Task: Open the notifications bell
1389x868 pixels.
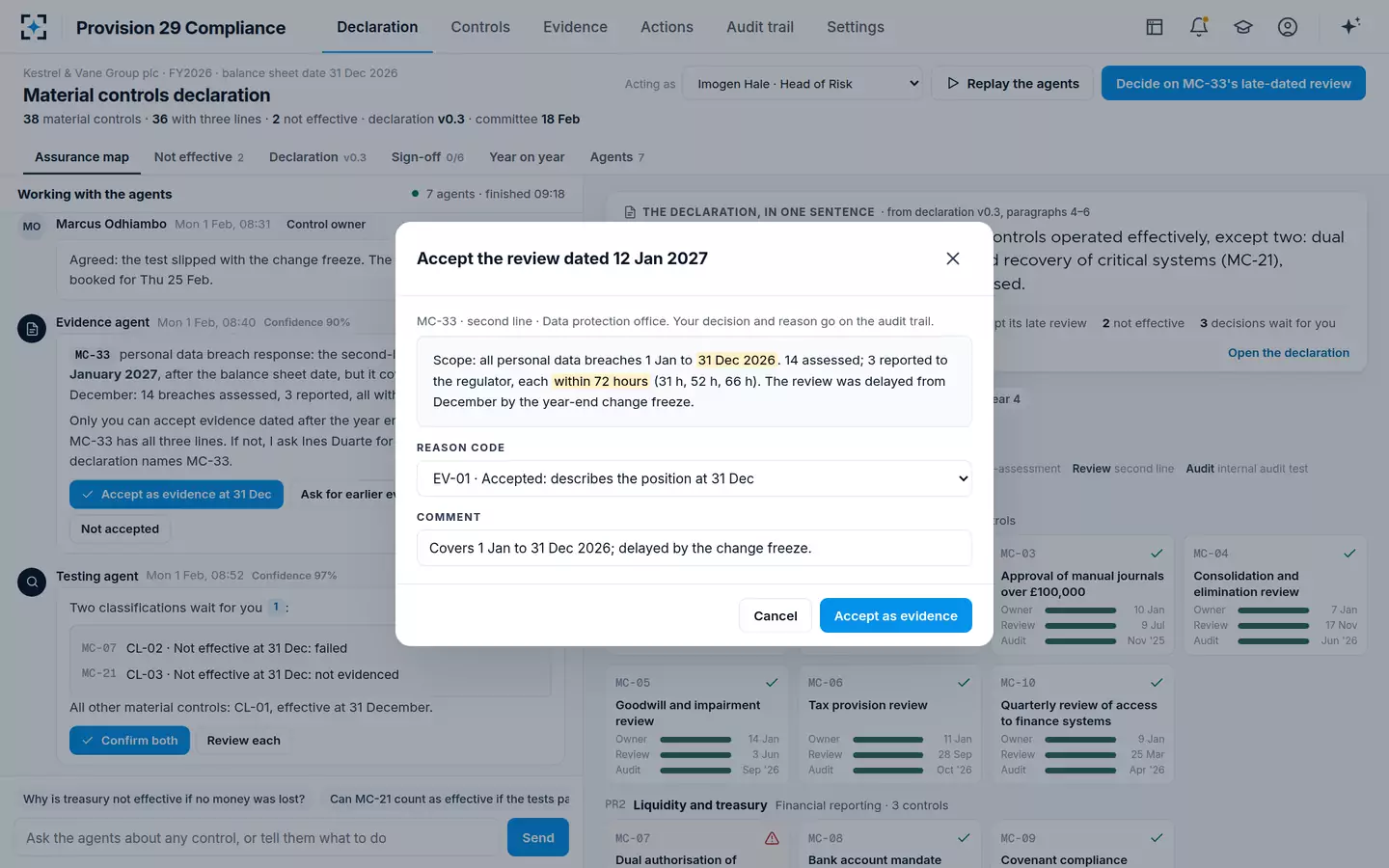Action: (x=1199, y=27)
